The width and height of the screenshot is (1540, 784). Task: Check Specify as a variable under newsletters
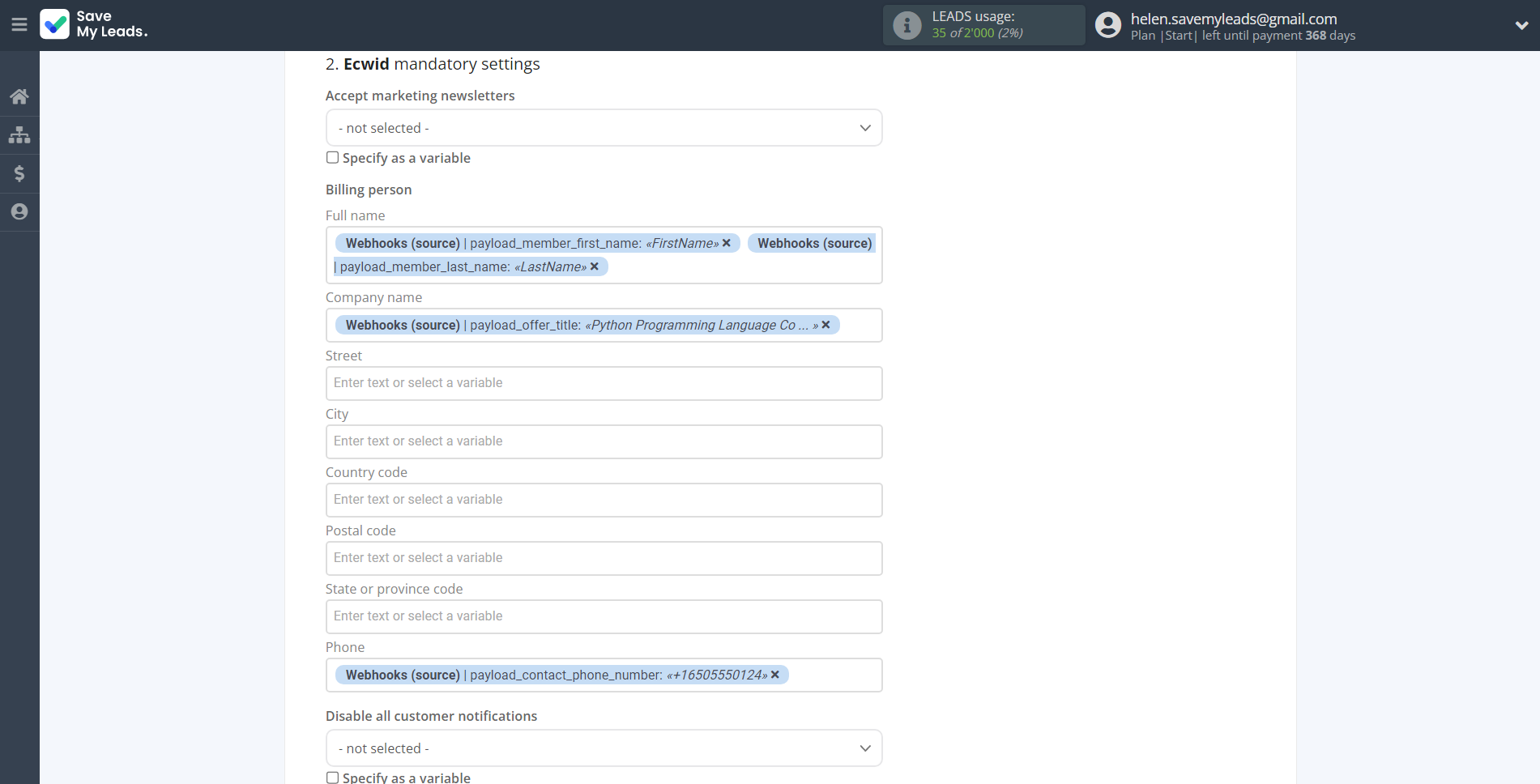point(332,158)
